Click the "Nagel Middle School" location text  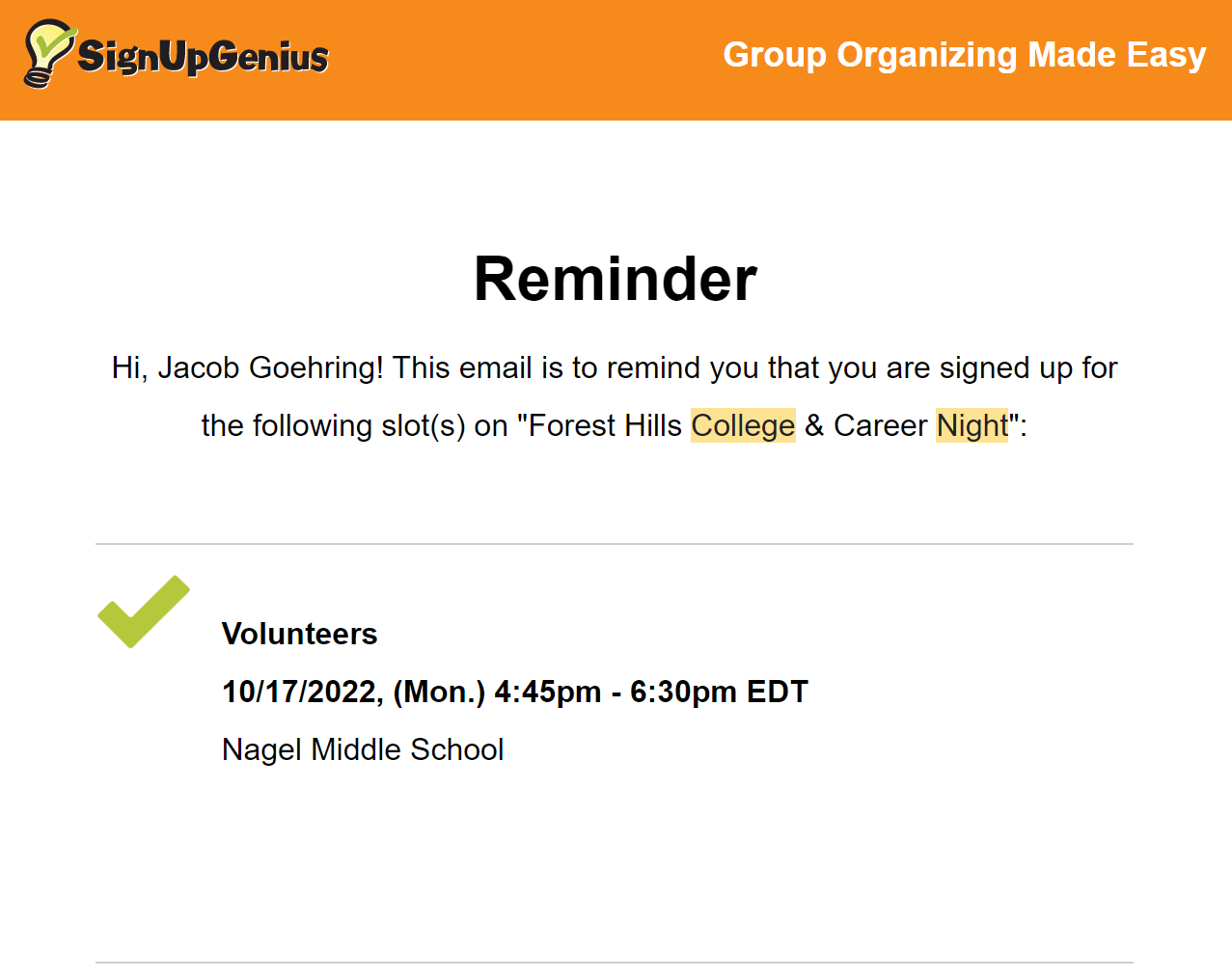point(363,749)
